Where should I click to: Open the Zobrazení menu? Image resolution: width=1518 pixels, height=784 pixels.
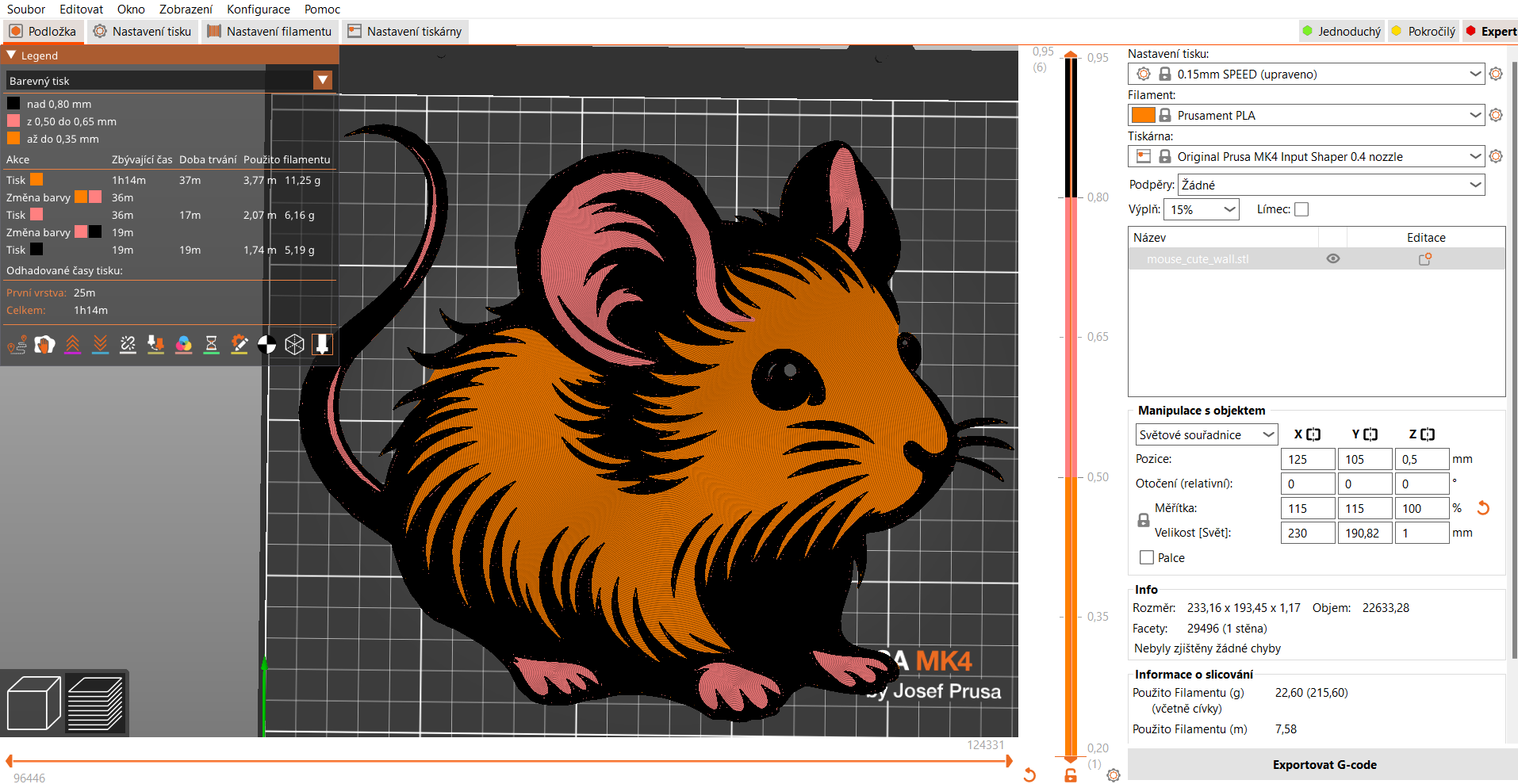coord(186,10)
